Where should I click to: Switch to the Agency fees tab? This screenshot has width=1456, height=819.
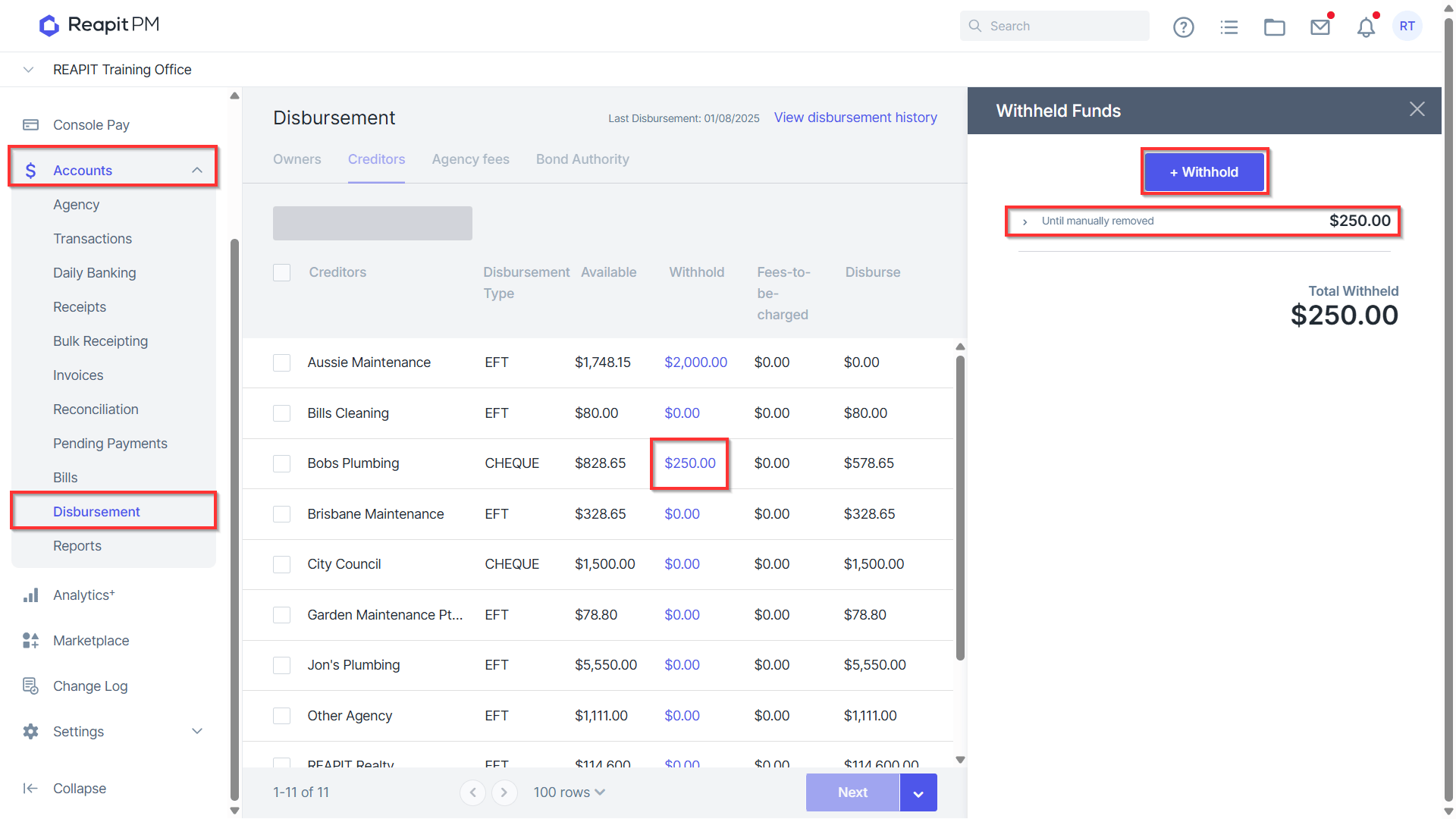(470, 159)
